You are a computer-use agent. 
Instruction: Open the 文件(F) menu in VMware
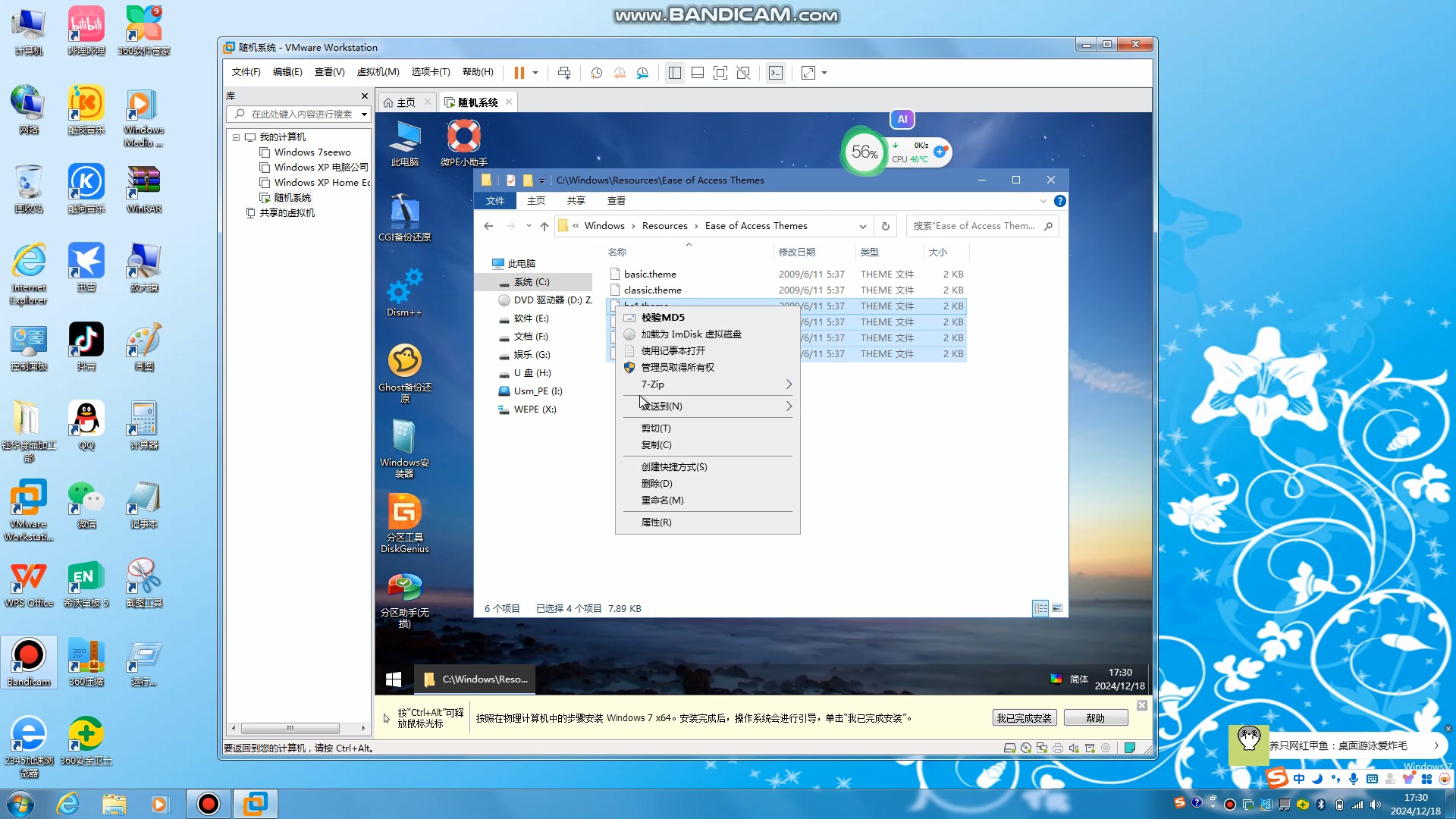coord(246,72)
